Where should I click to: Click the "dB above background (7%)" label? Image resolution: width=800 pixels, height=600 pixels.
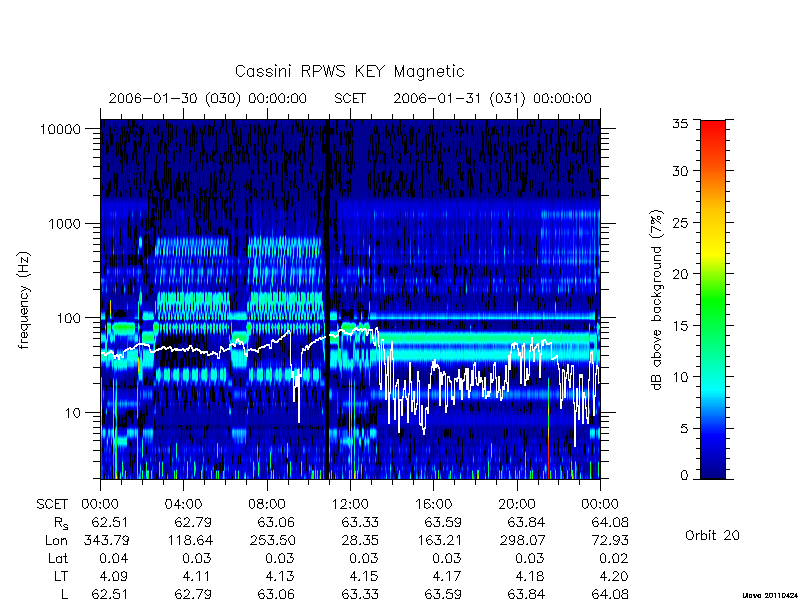pos(658,299)
